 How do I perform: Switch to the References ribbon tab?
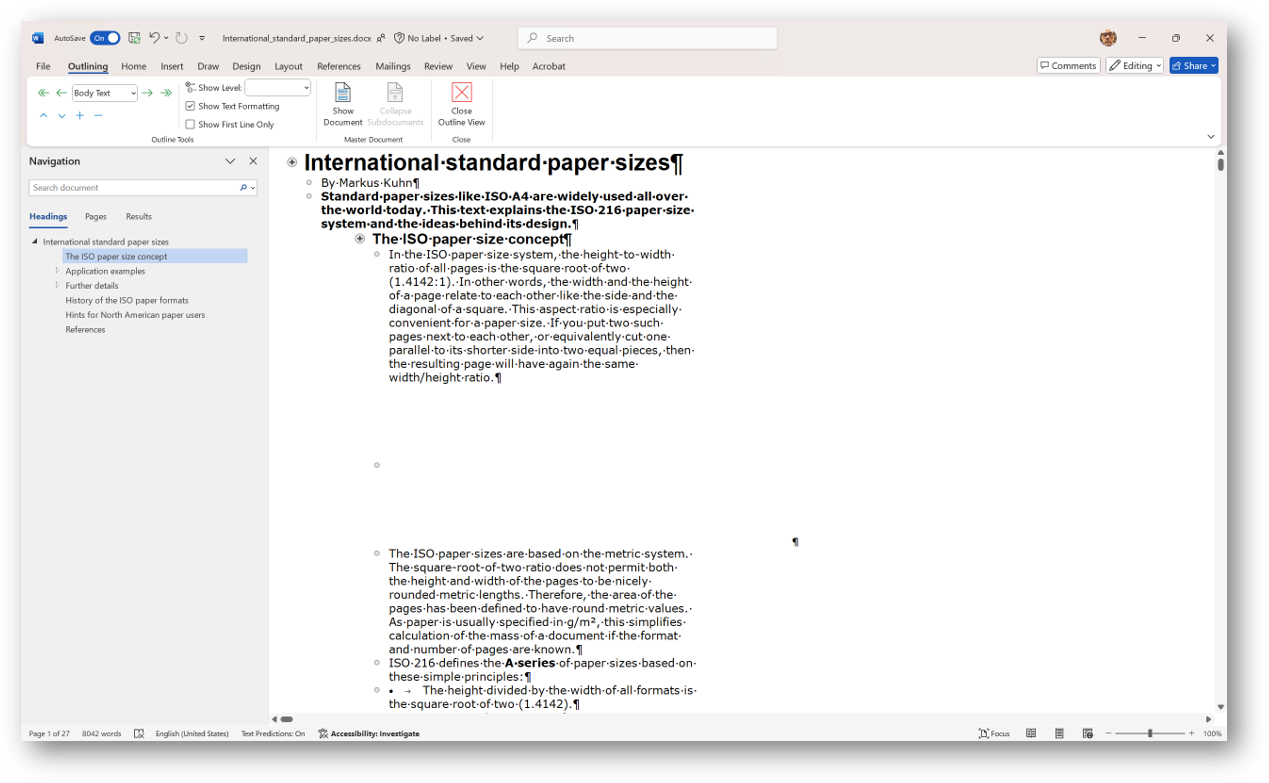point(338,66)
